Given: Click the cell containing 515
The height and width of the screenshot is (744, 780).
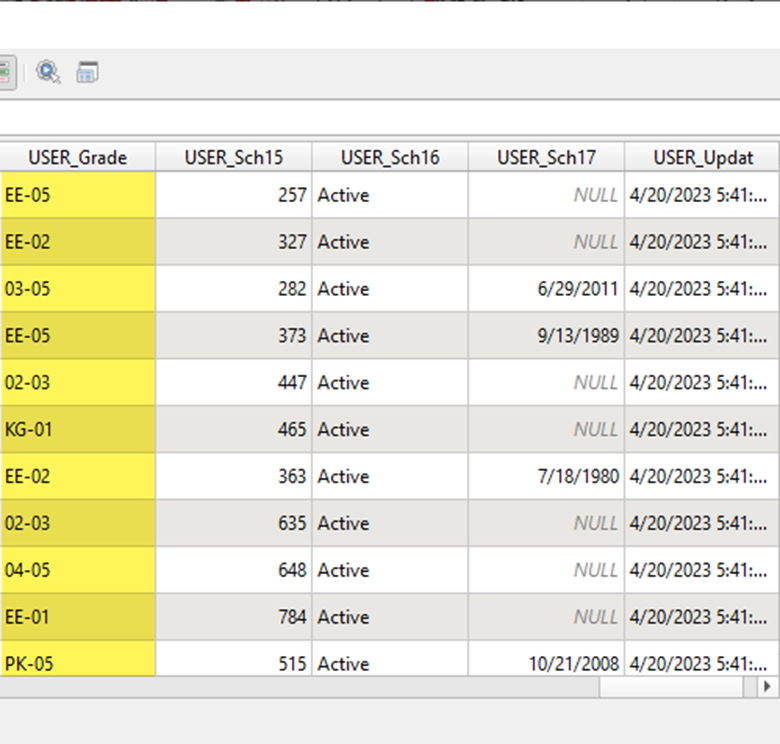Looking at the screenshot, I should coord(234,658).
